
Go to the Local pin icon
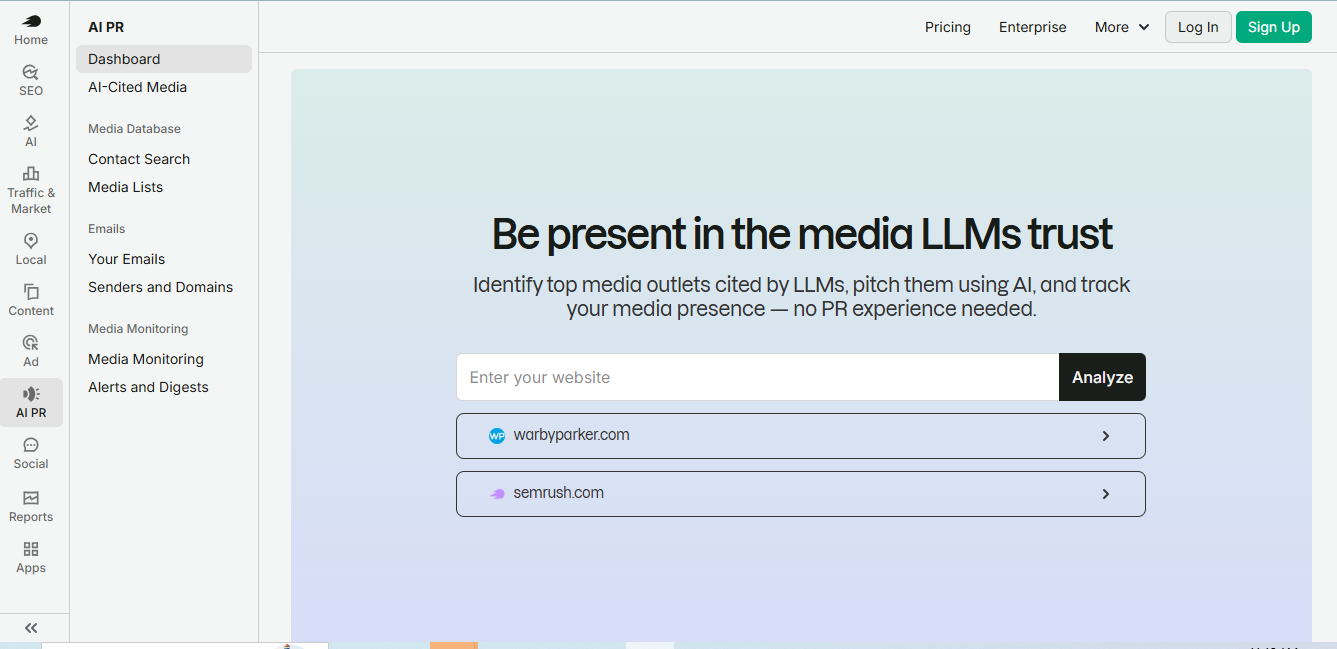pyautogui.click(x=31, y=241)
